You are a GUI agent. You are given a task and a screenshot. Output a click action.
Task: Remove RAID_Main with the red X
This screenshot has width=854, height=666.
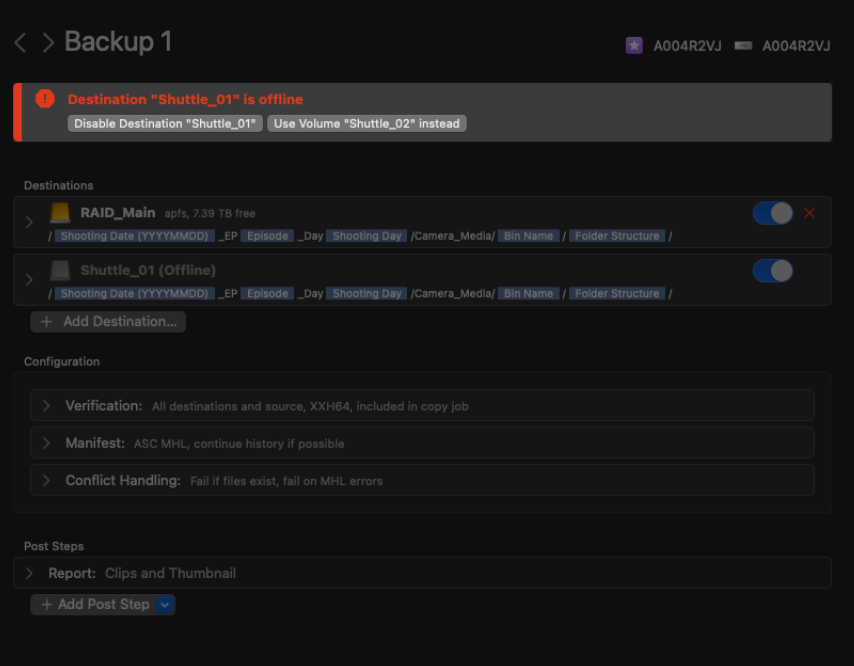click(810, 213)
